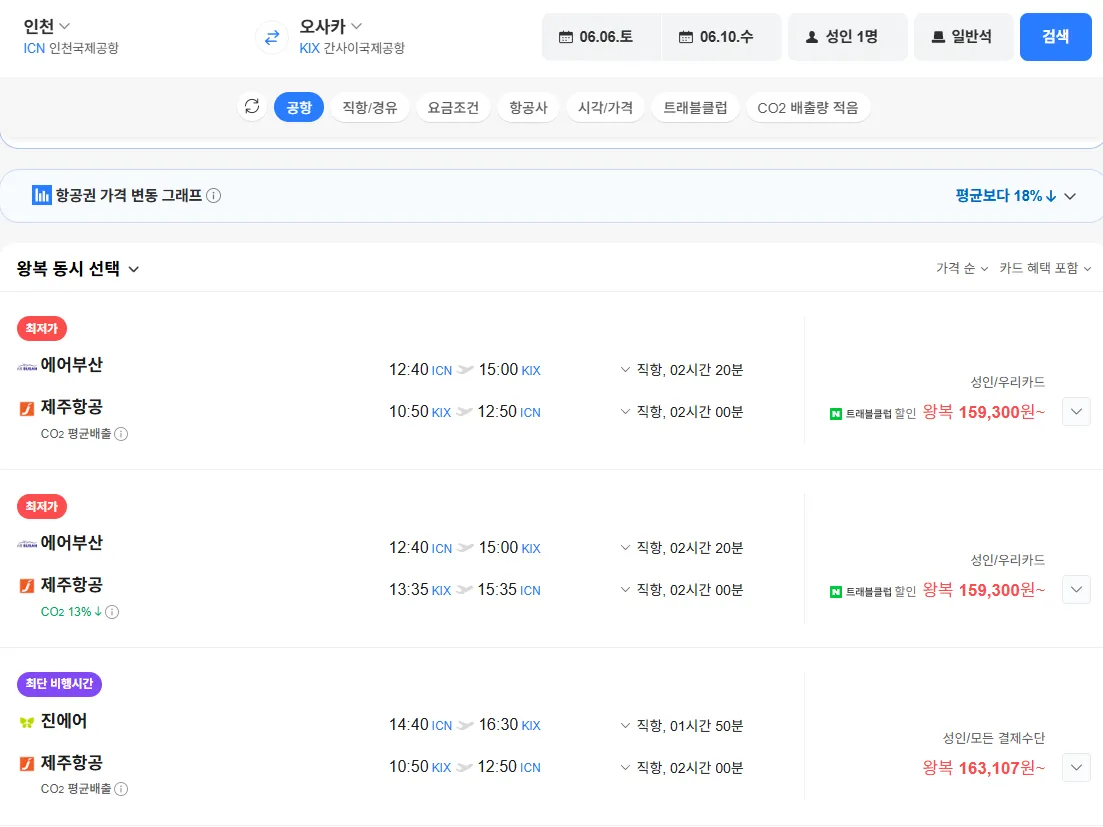Click info icon beside first CO2 평균배출
The width and height of the screenshot is (1103, 827).
click(121, 434)
